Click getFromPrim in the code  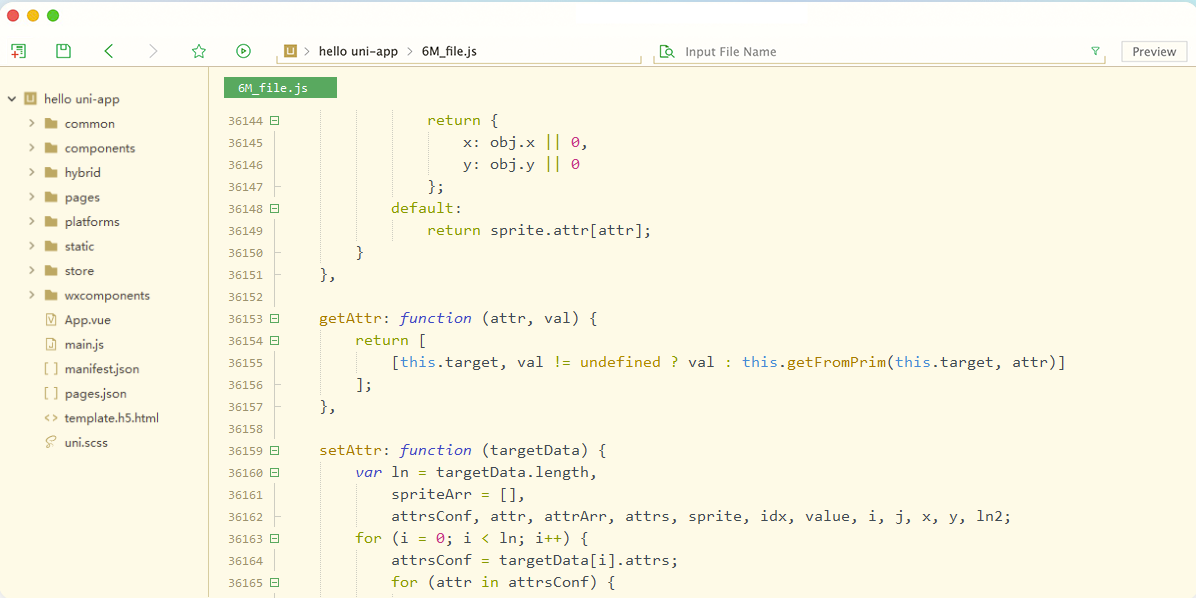pos(837,362)
